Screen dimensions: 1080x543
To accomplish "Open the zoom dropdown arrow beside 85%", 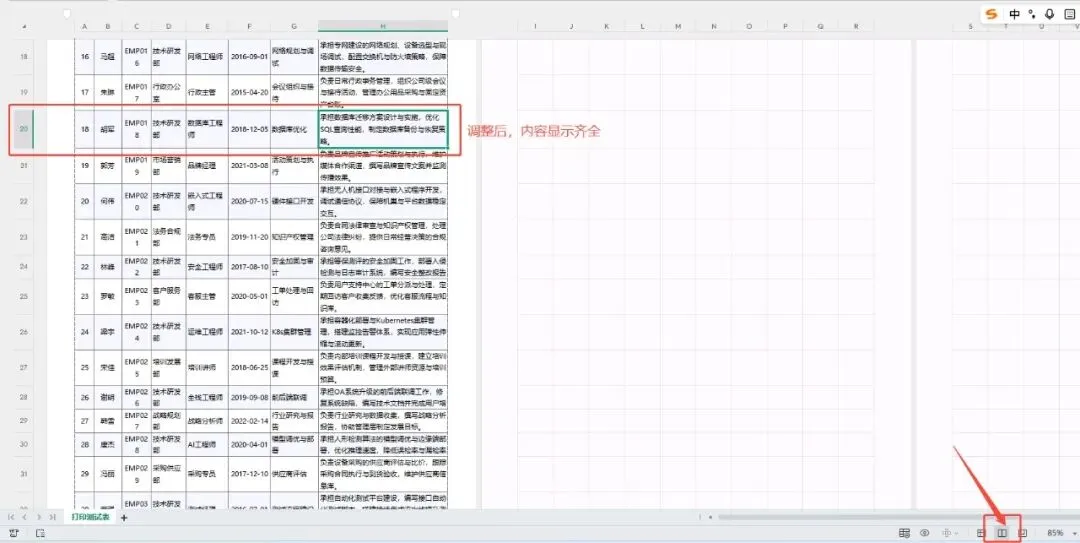I will coord(1072,533).
